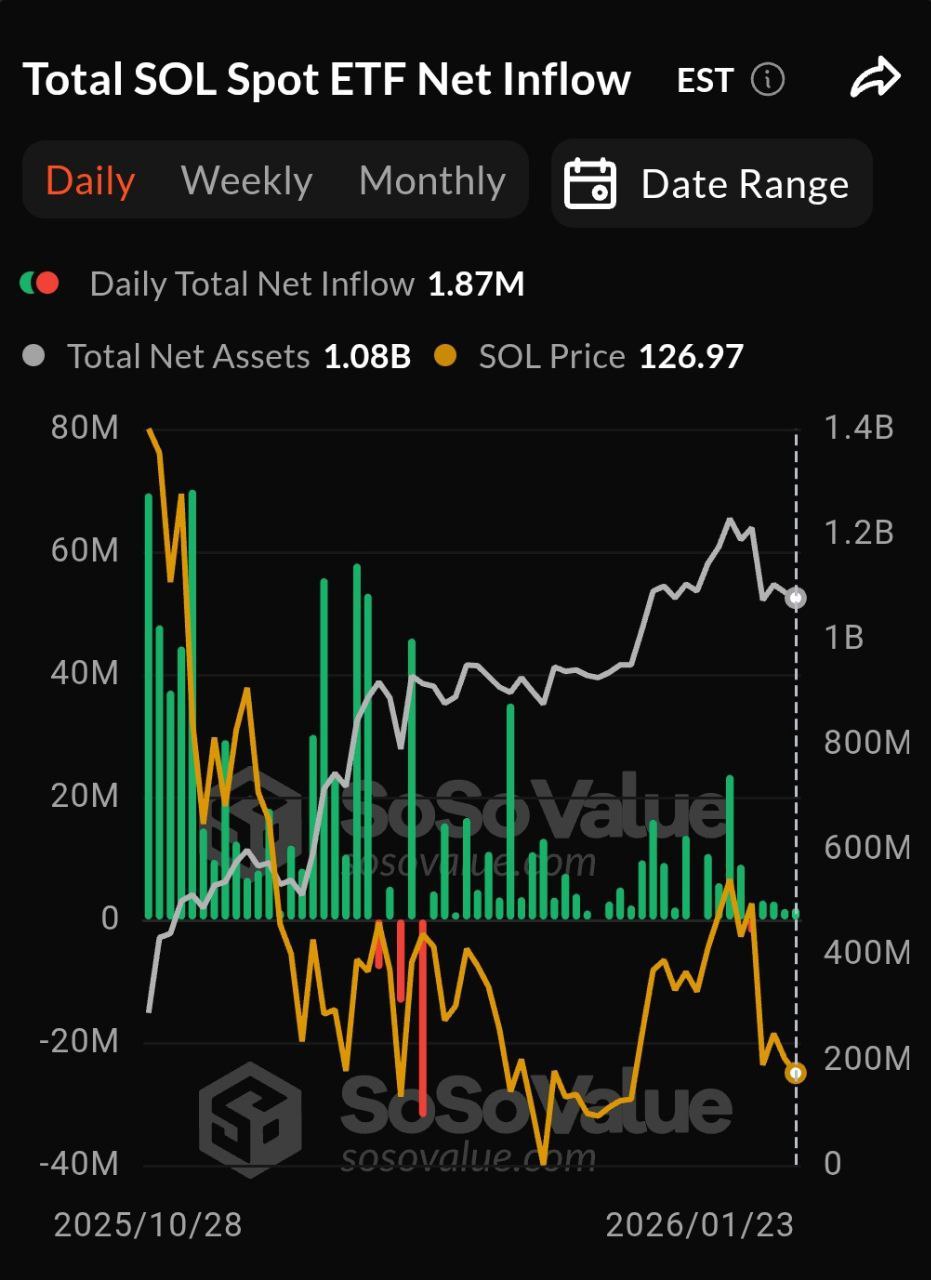The image size is (931, 1280).
Task: Select the Daily tab
Action: click(90, 181)
